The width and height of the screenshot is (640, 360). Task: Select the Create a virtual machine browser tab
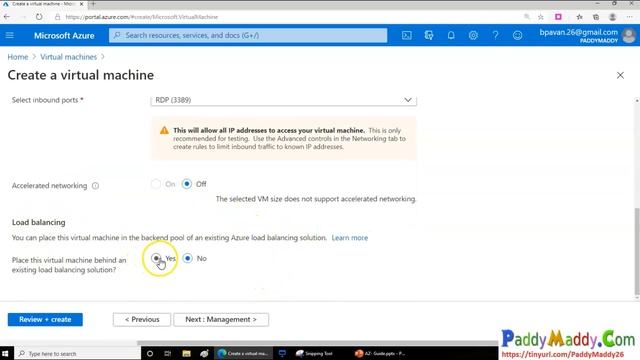(x=43, y=4)
